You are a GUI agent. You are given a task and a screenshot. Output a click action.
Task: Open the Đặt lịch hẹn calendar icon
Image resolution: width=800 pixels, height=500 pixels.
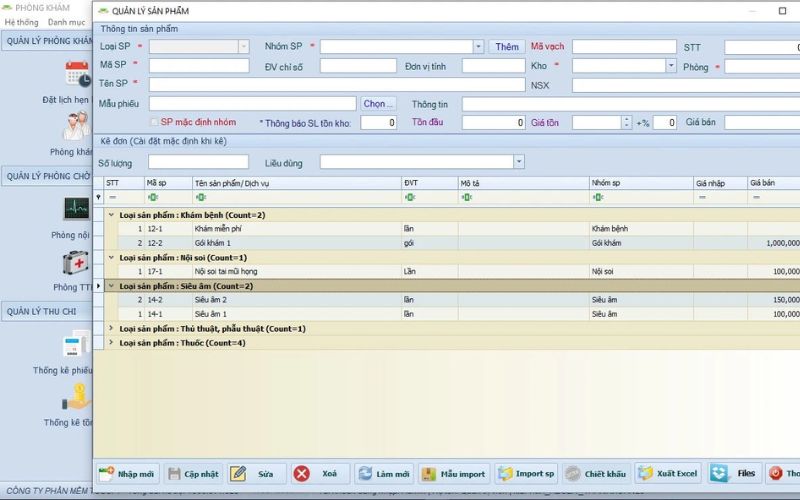click(78, 74)
